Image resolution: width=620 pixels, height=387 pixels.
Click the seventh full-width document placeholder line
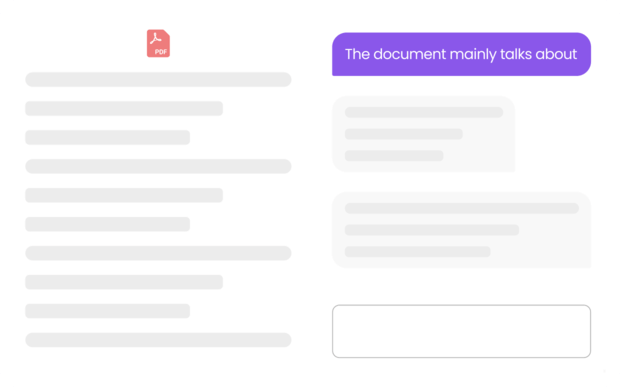point(159,253)
